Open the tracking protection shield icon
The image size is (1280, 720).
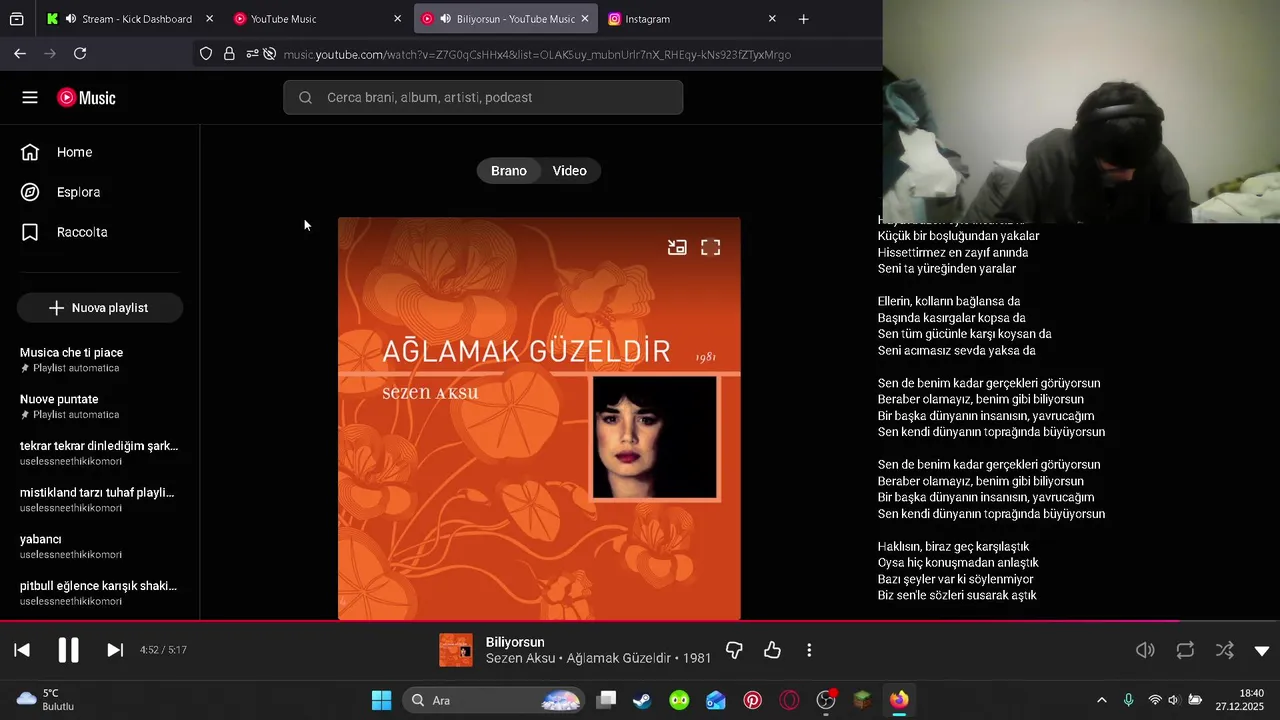pos(206,54)
